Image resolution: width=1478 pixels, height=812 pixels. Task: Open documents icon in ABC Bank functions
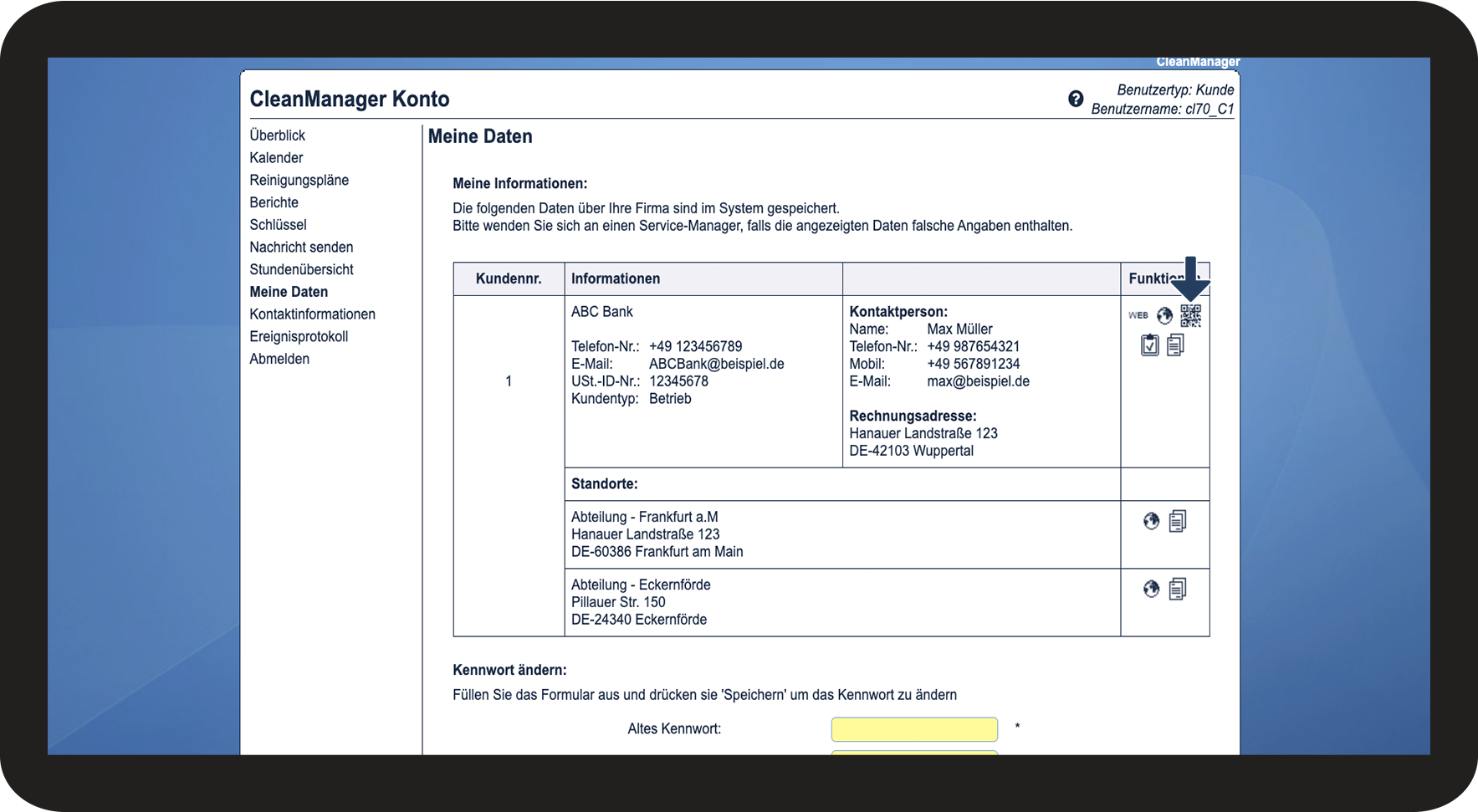coord(1175,345)
